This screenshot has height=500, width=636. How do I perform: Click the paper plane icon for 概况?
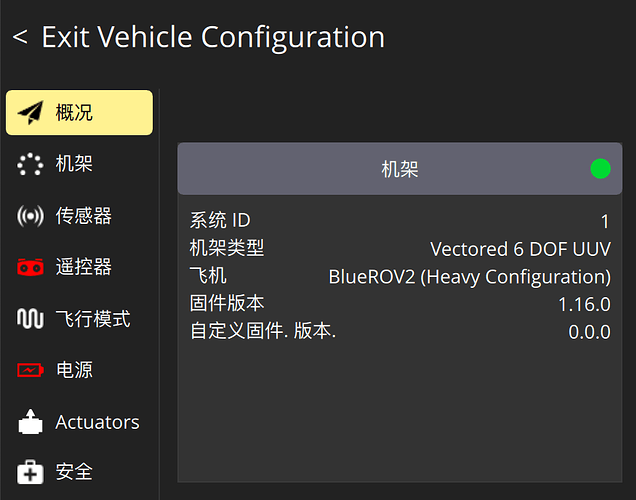[30, 112]
